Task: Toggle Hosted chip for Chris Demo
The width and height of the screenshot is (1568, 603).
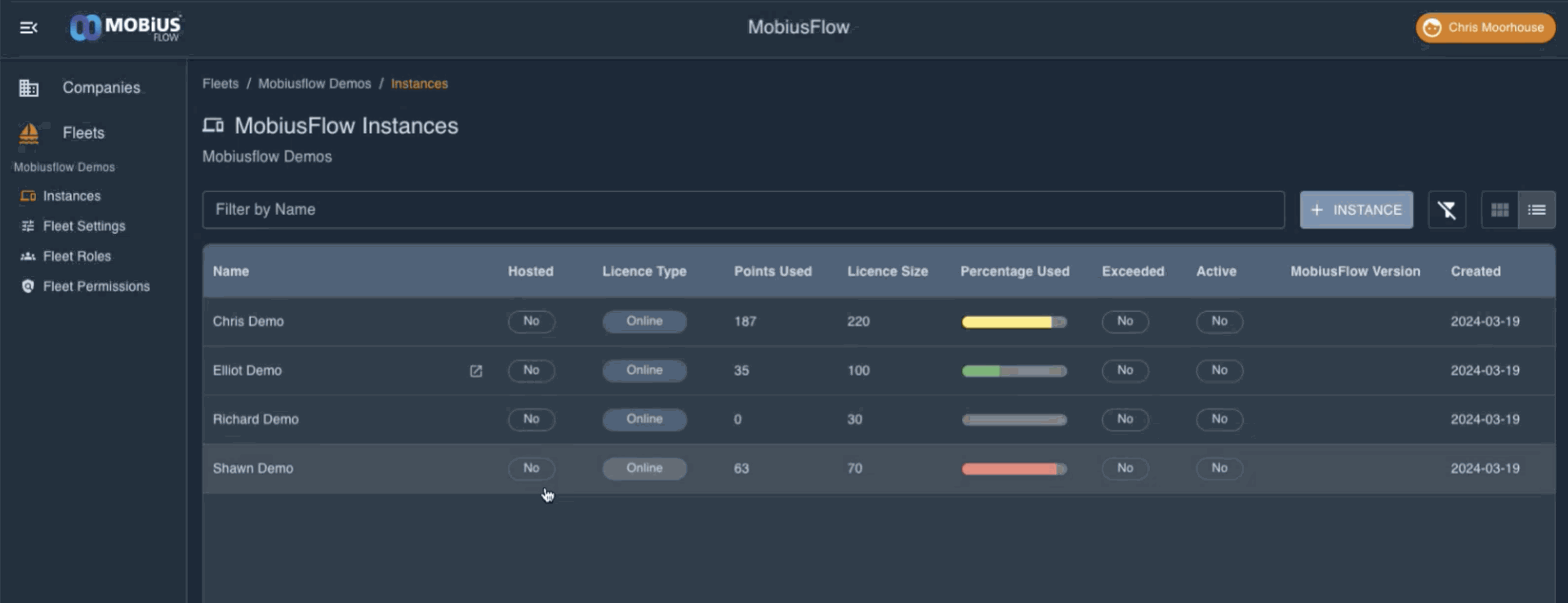Action: pos(531,321)
